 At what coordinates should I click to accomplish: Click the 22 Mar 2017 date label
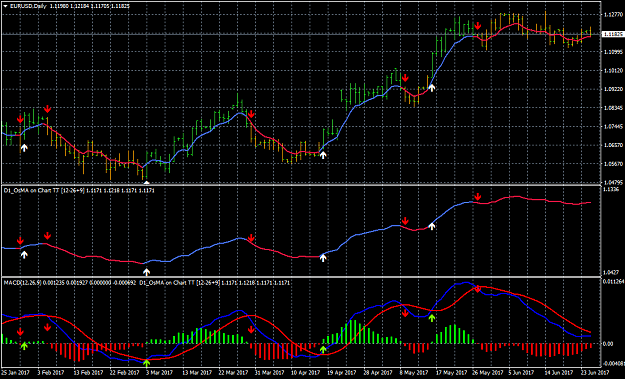[x=233, y=373]
